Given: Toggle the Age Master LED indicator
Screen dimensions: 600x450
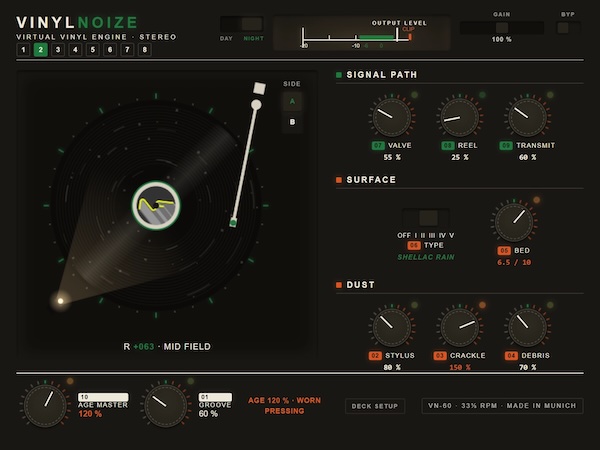Looking at the screenshot, I should [70, 381].
